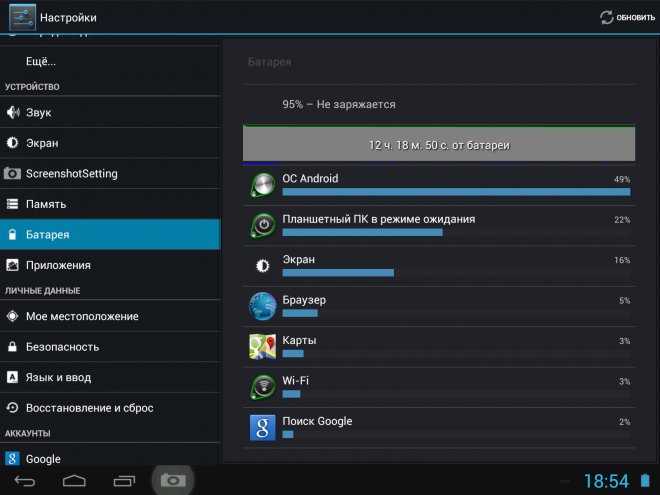Tap the Звук speaker icon
The image size is (660, 495).
(x=13, y=112)
